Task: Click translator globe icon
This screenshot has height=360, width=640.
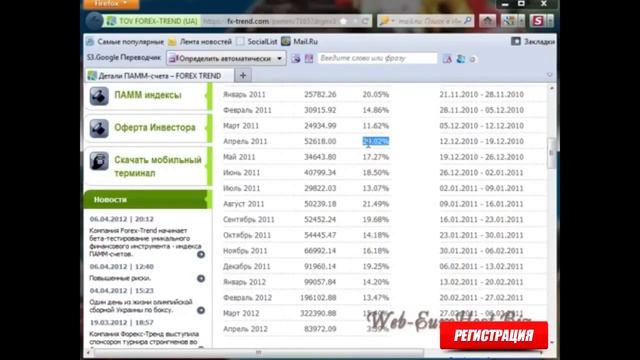Action: point(460,59)
